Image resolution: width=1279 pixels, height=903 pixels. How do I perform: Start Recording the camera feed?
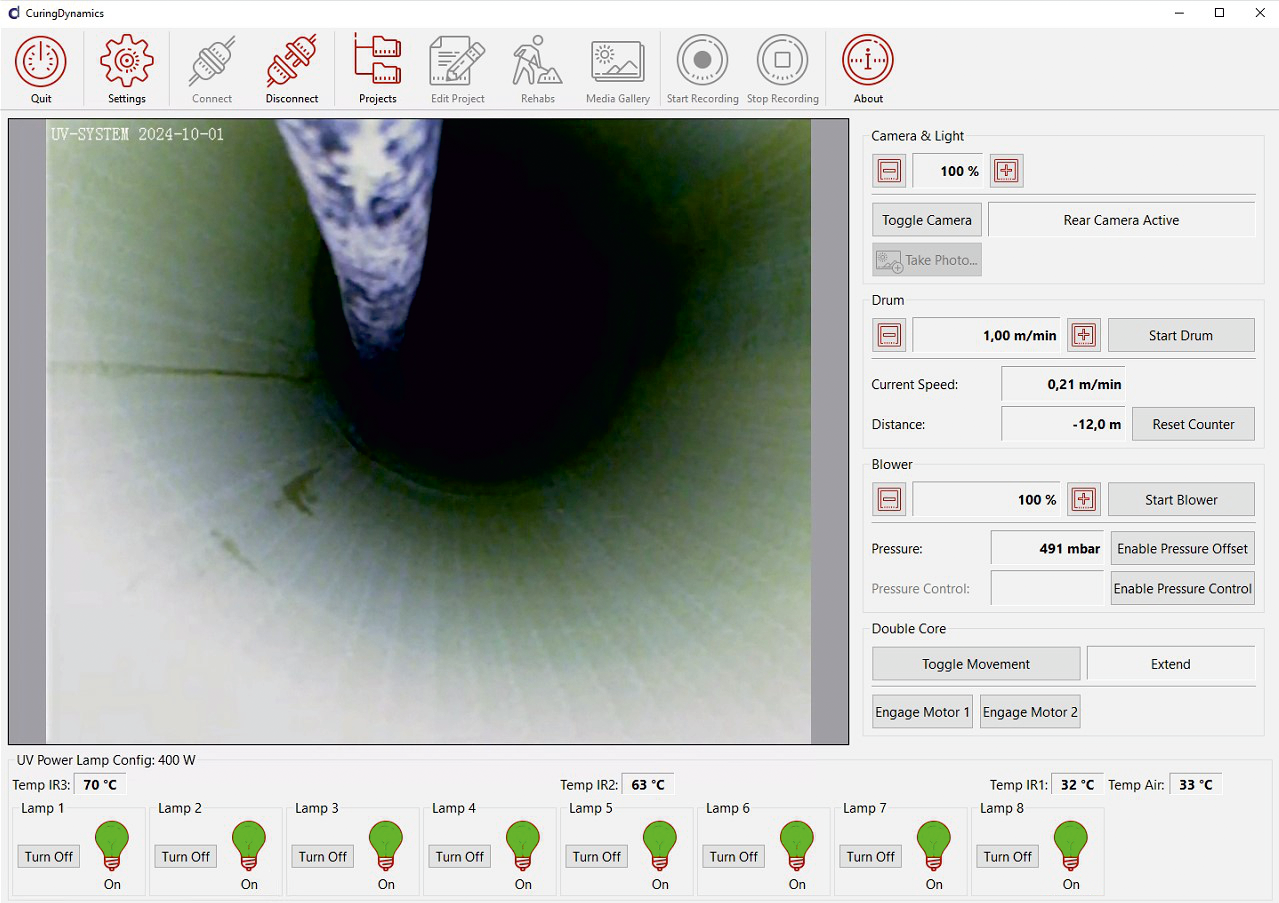702,60
